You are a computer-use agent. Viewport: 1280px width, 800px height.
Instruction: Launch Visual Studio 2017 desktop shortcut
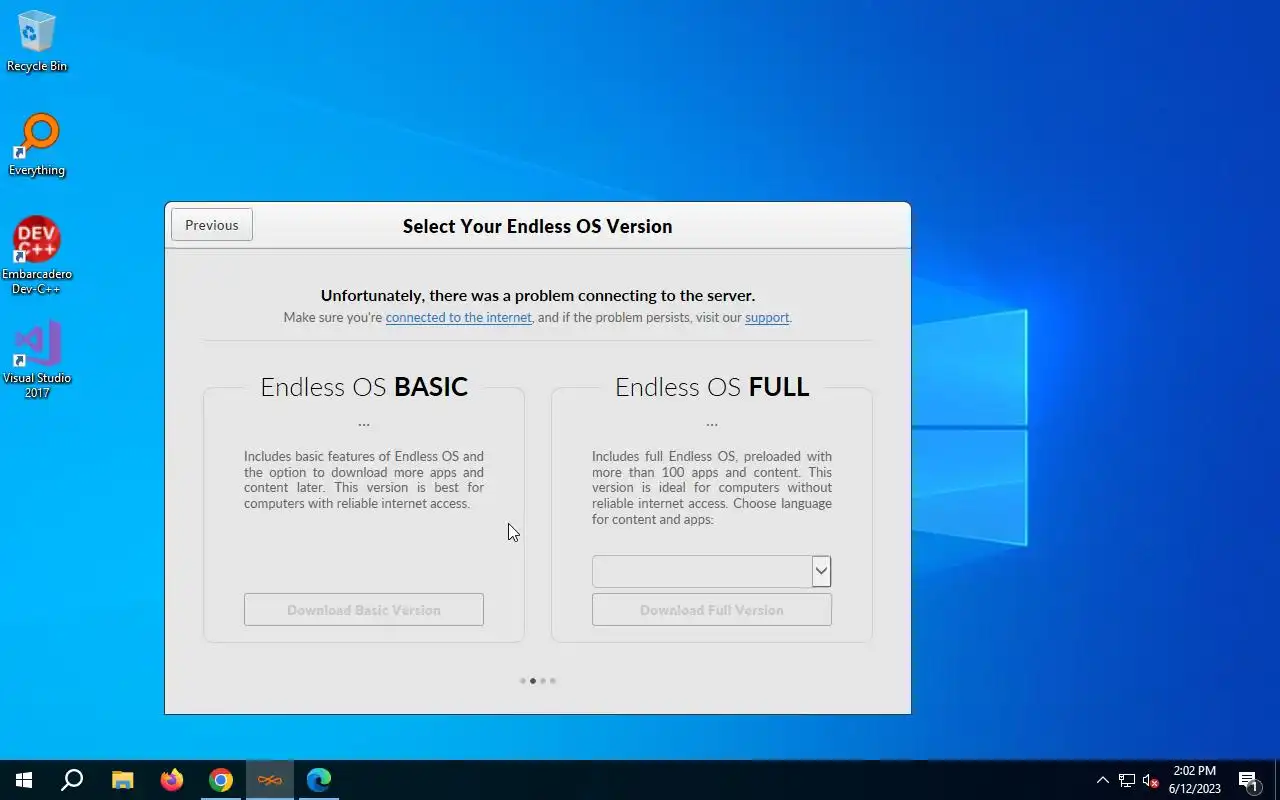coord(37,360)
